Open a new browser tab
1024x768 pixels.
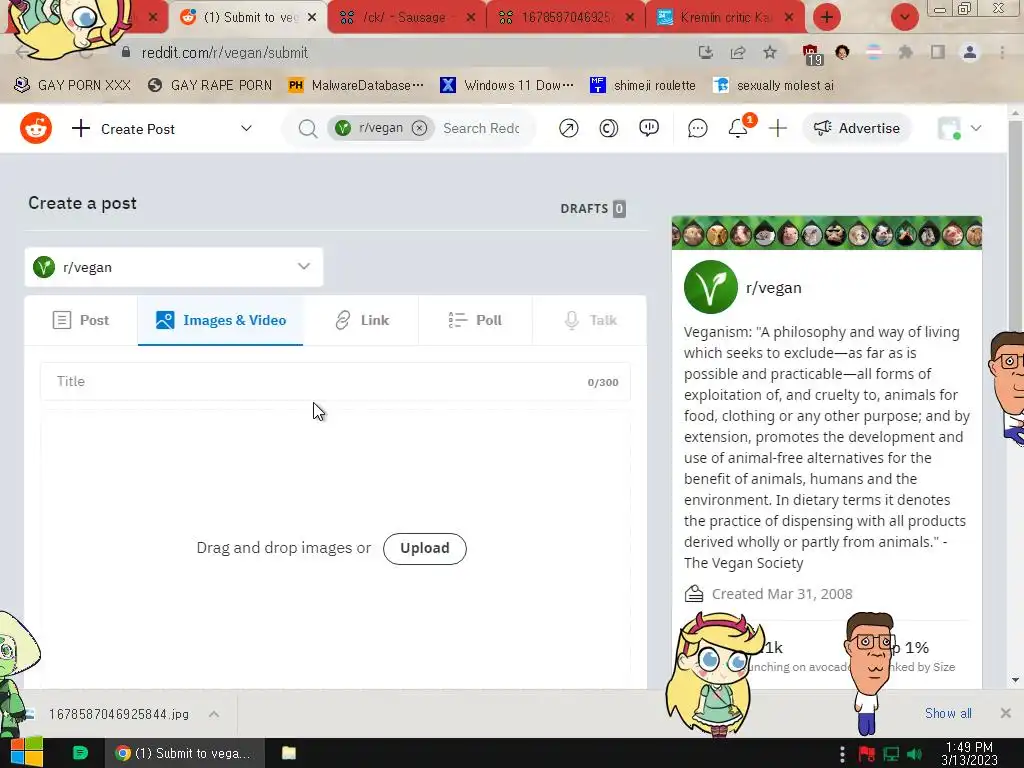click(x=827, y=18)
